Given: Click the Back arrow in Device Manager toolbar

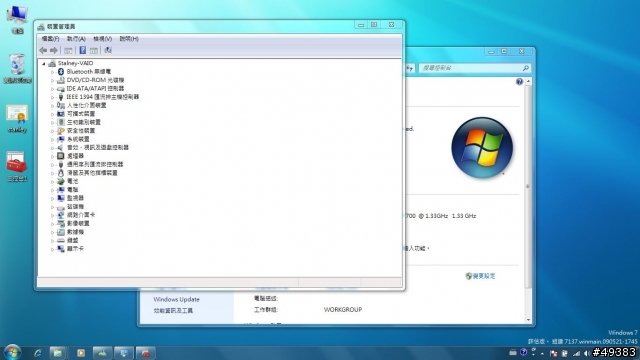Looking at the screenshot, I should (43, 50).
